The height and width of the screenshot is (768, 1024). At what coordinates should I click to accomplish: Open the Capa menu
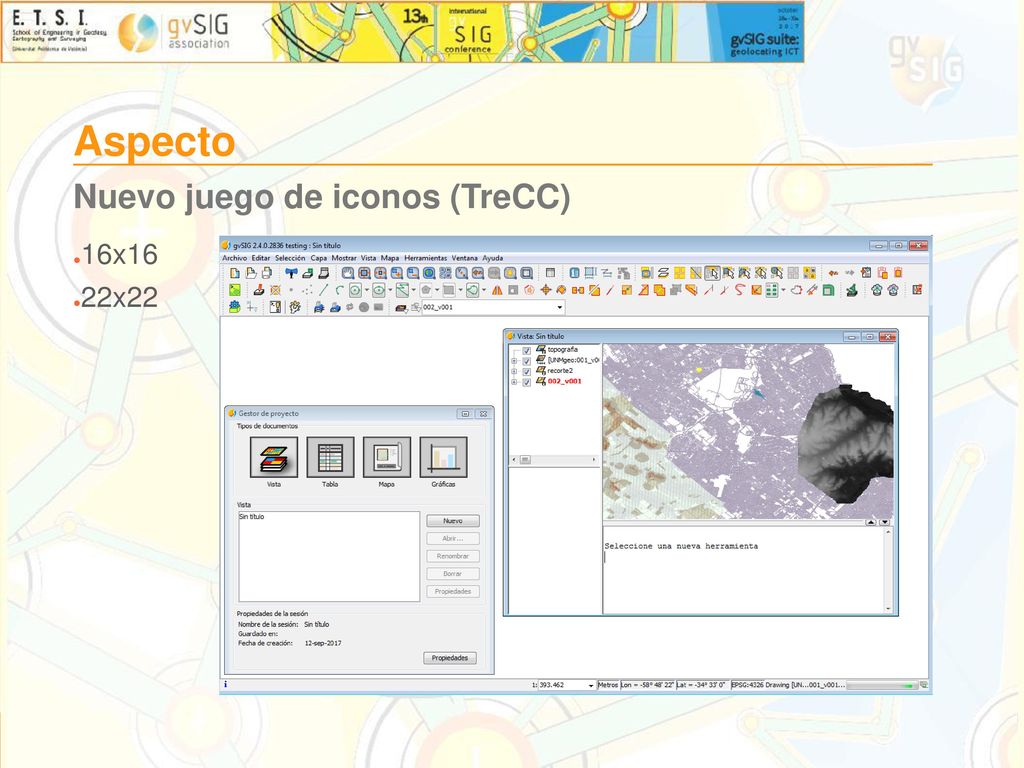(x=319, y=258)
